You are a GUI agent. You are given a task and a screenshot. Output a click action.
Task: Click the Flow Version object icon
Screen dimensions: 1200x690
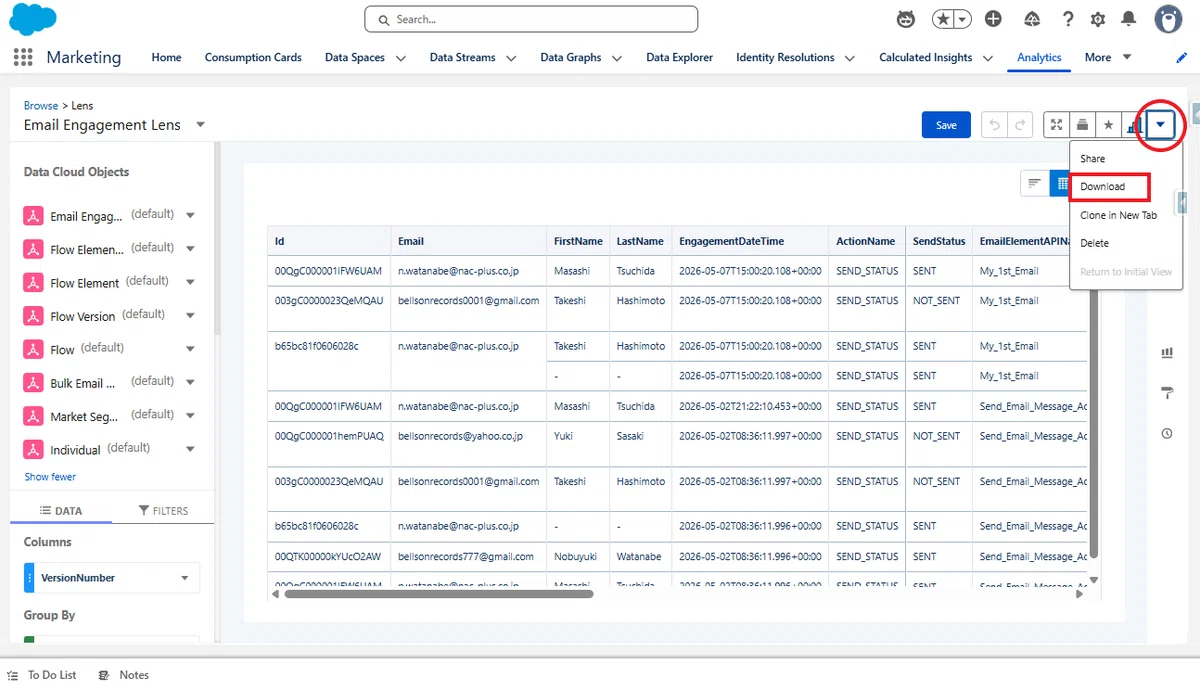[x=33, y=316]
